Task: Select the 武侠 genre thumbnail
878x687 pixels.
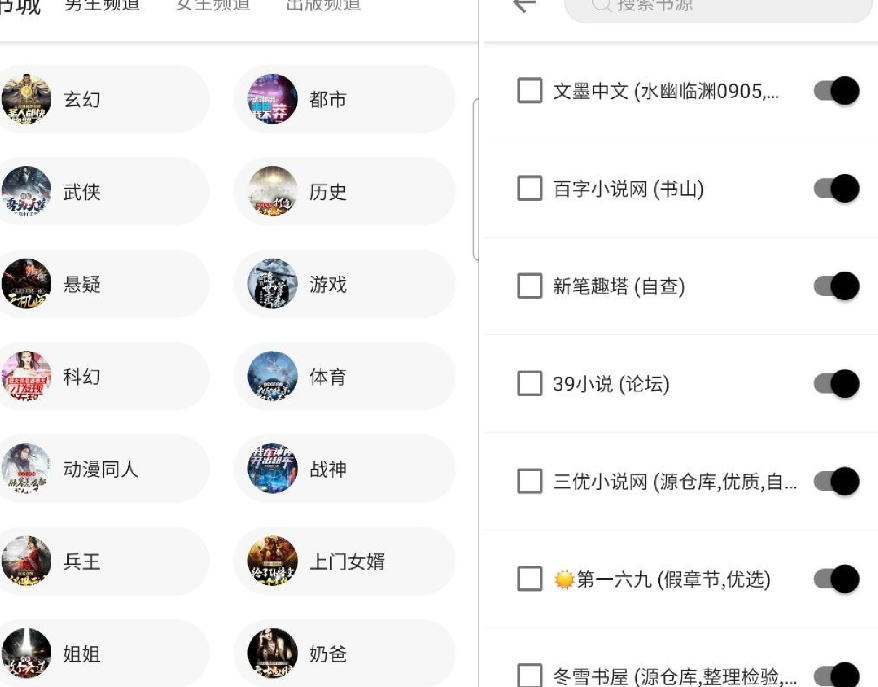Action: click(26, 191)
